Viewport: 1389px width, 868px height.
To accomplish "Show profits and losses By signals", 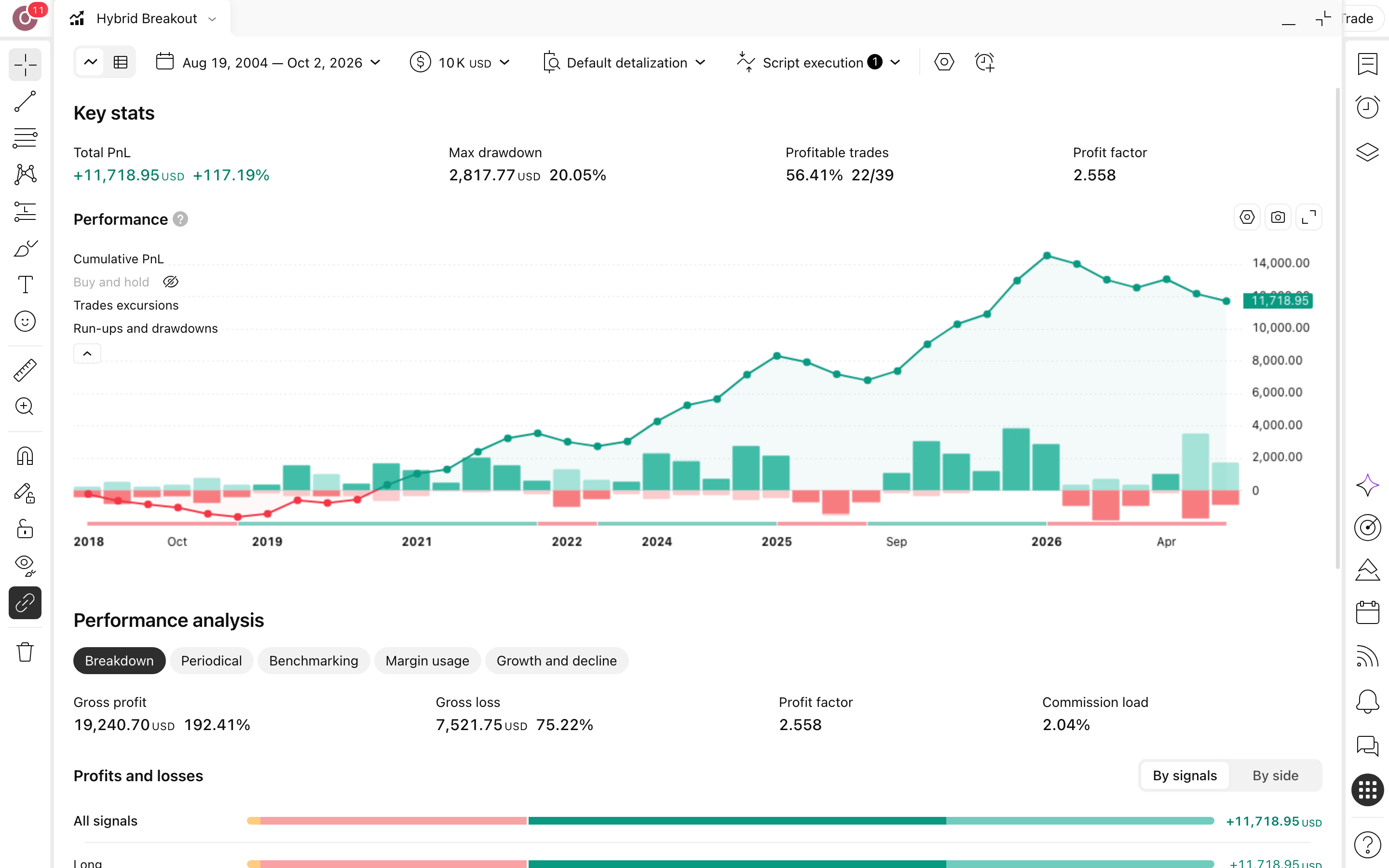I will click(1185, 775).
